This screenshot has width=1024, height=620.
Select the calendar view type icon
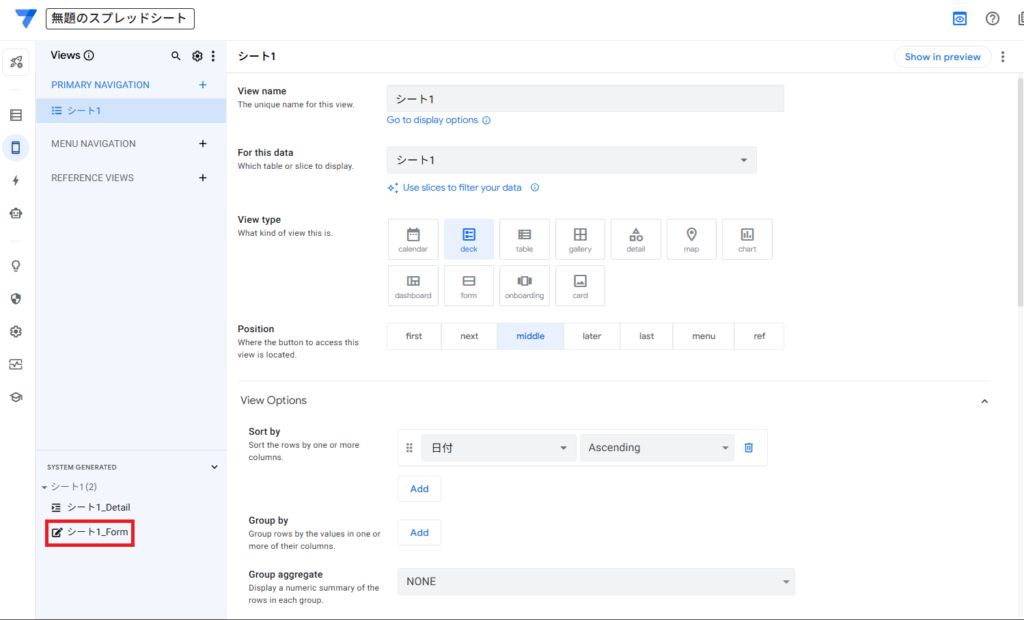pyautogui.click(x=413, y=239)
